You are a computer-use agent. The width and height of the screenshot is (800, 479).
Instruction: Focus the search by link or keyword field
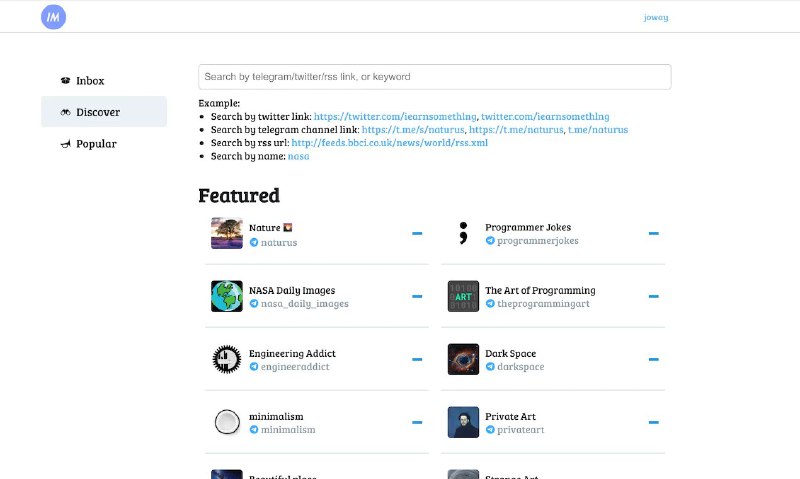coord(434,77)
